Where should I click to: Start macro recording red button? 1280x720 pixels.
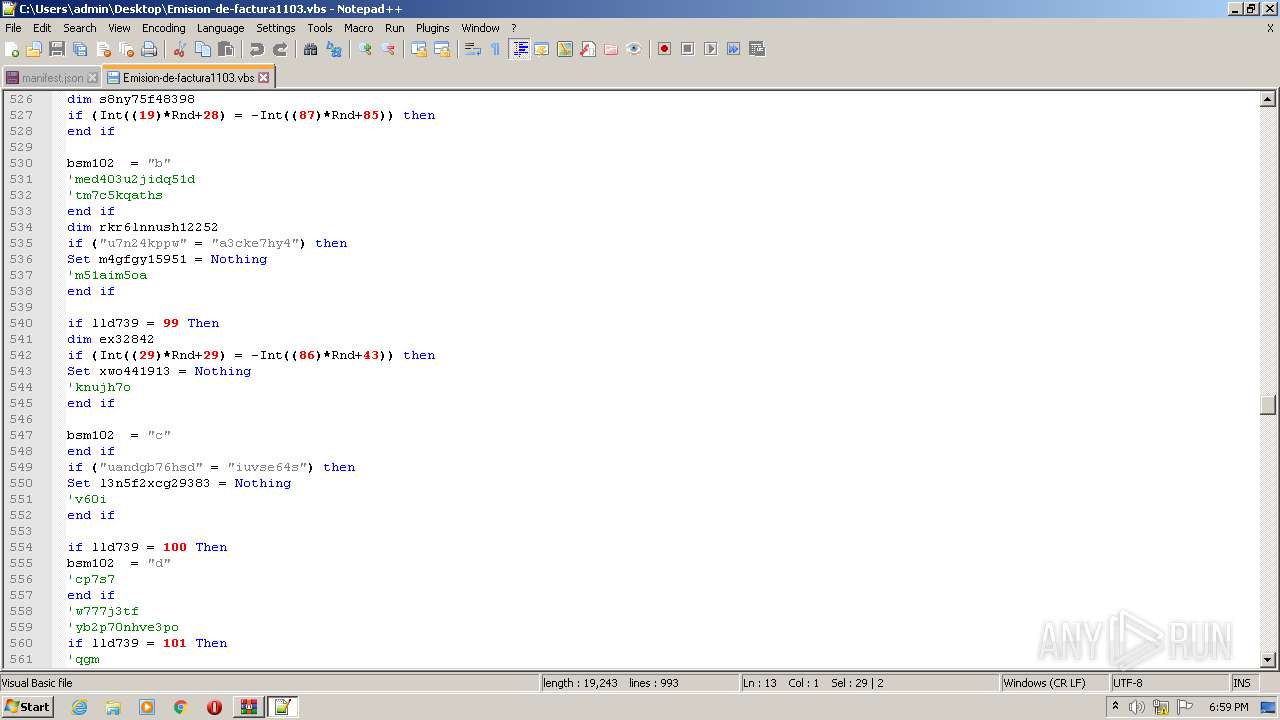[664, 49]
